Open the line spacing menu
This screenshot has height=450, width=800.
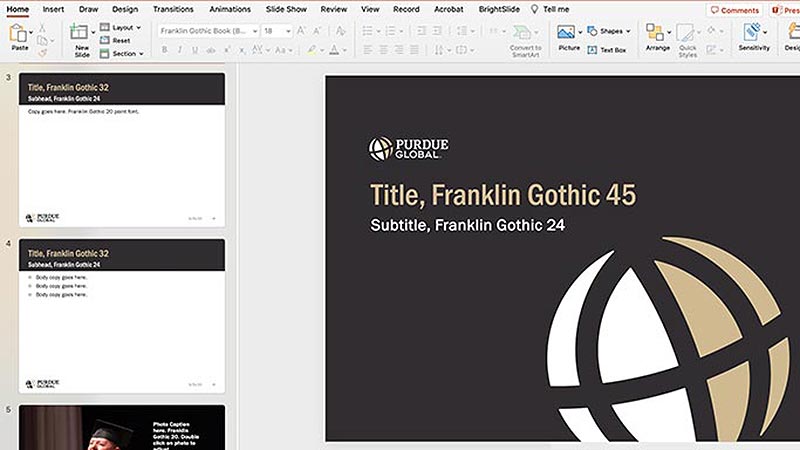coord(464,31)
